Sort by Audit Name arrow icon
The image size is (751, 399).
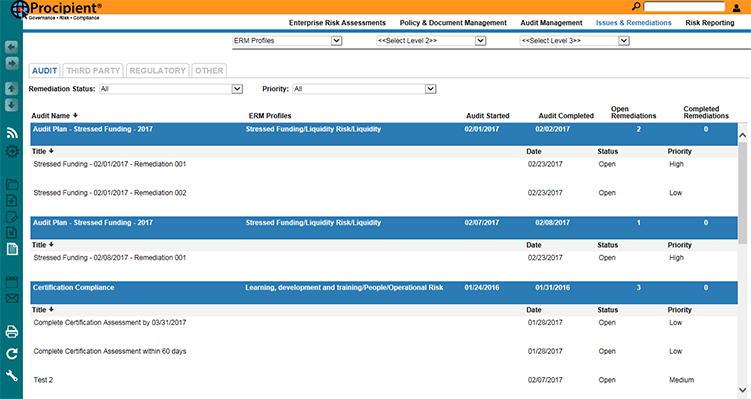[x=75, y=115]
